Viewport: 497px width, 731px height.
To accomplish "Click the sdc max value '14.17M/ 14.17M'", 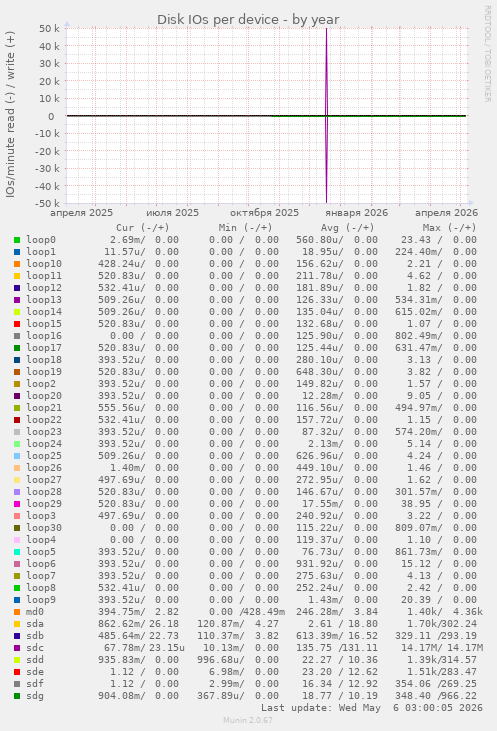I will [x=442, y=648].
